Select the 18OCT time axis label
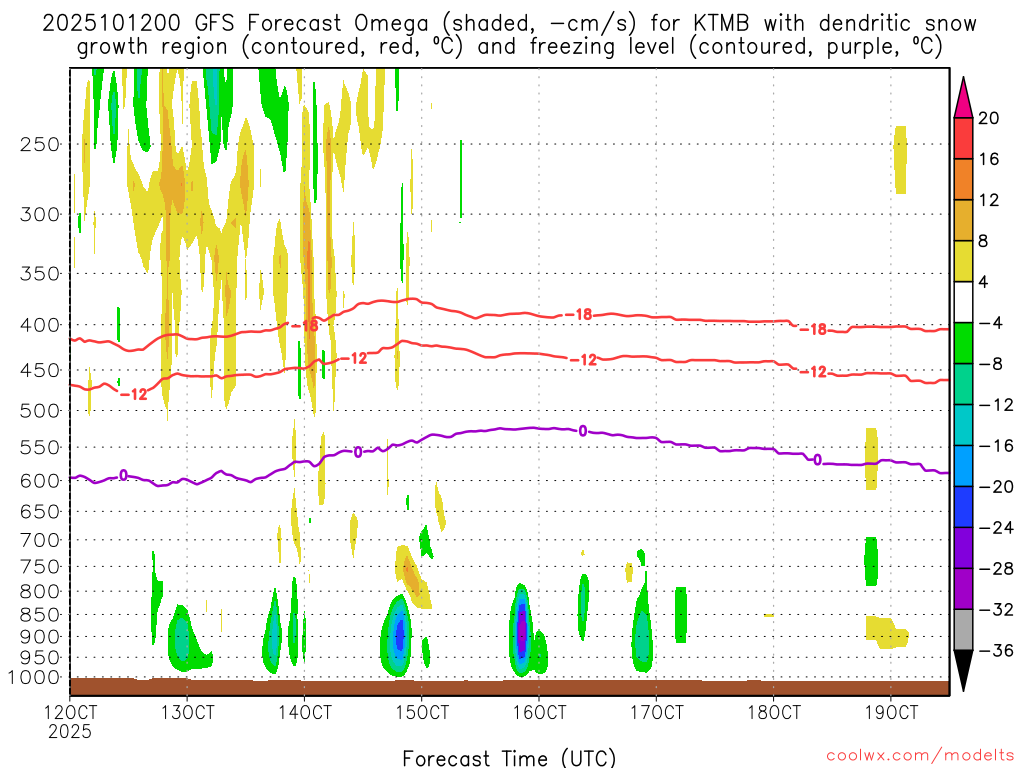The image size is (1024, 768). click(x=774, y=712)
